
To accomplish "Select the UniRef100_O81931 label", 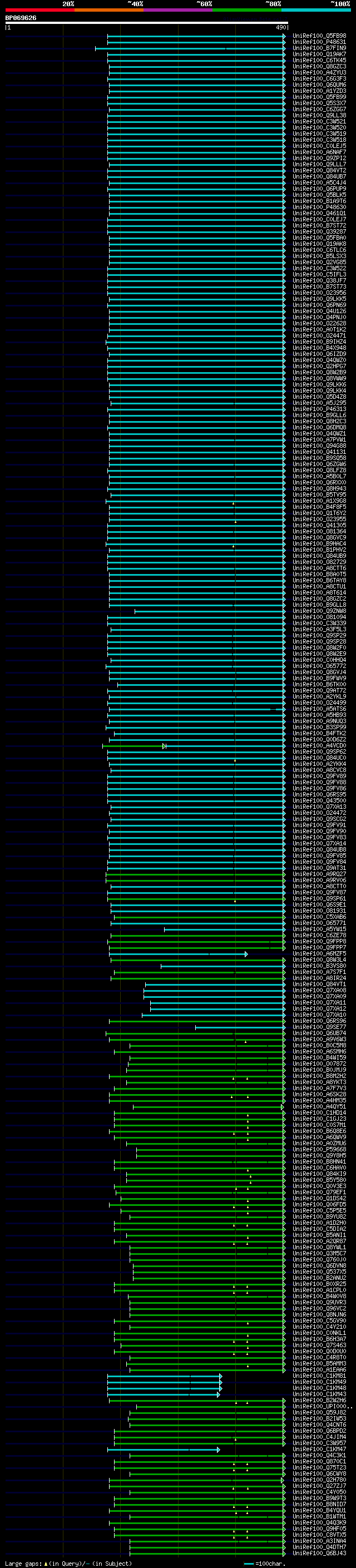I will [319, 911].
